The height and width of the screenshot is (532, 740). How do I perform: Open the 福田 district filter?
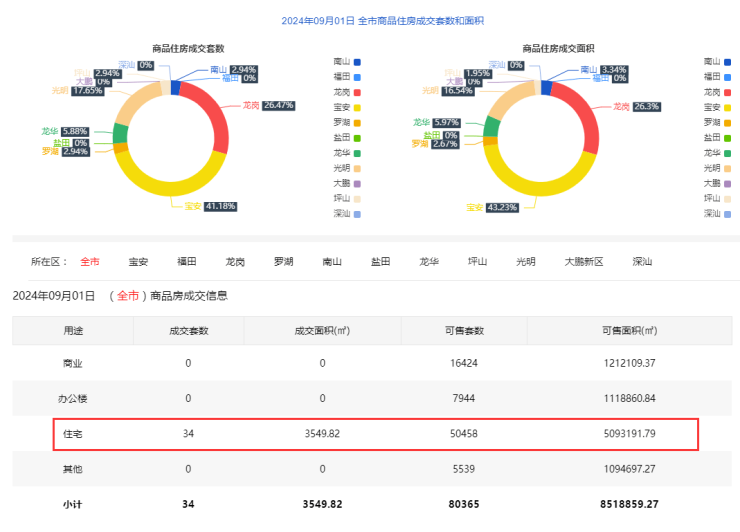click(187, 262)
